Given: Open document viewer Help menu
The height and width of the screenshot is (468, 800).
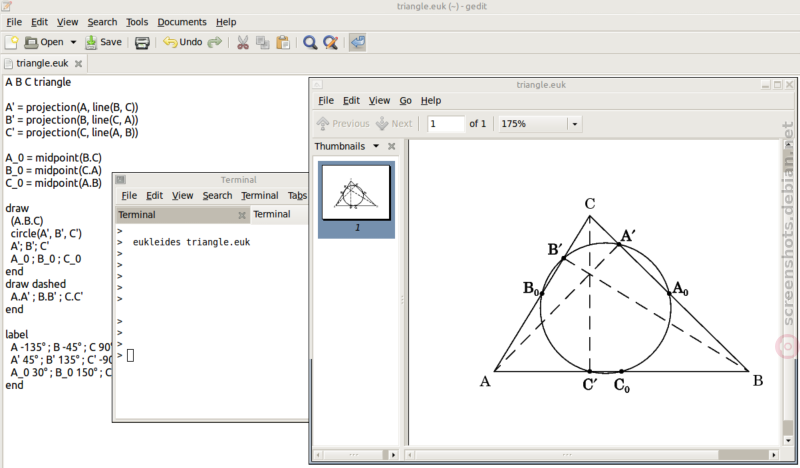Looking at the screenshot, I should click(431, 101).
